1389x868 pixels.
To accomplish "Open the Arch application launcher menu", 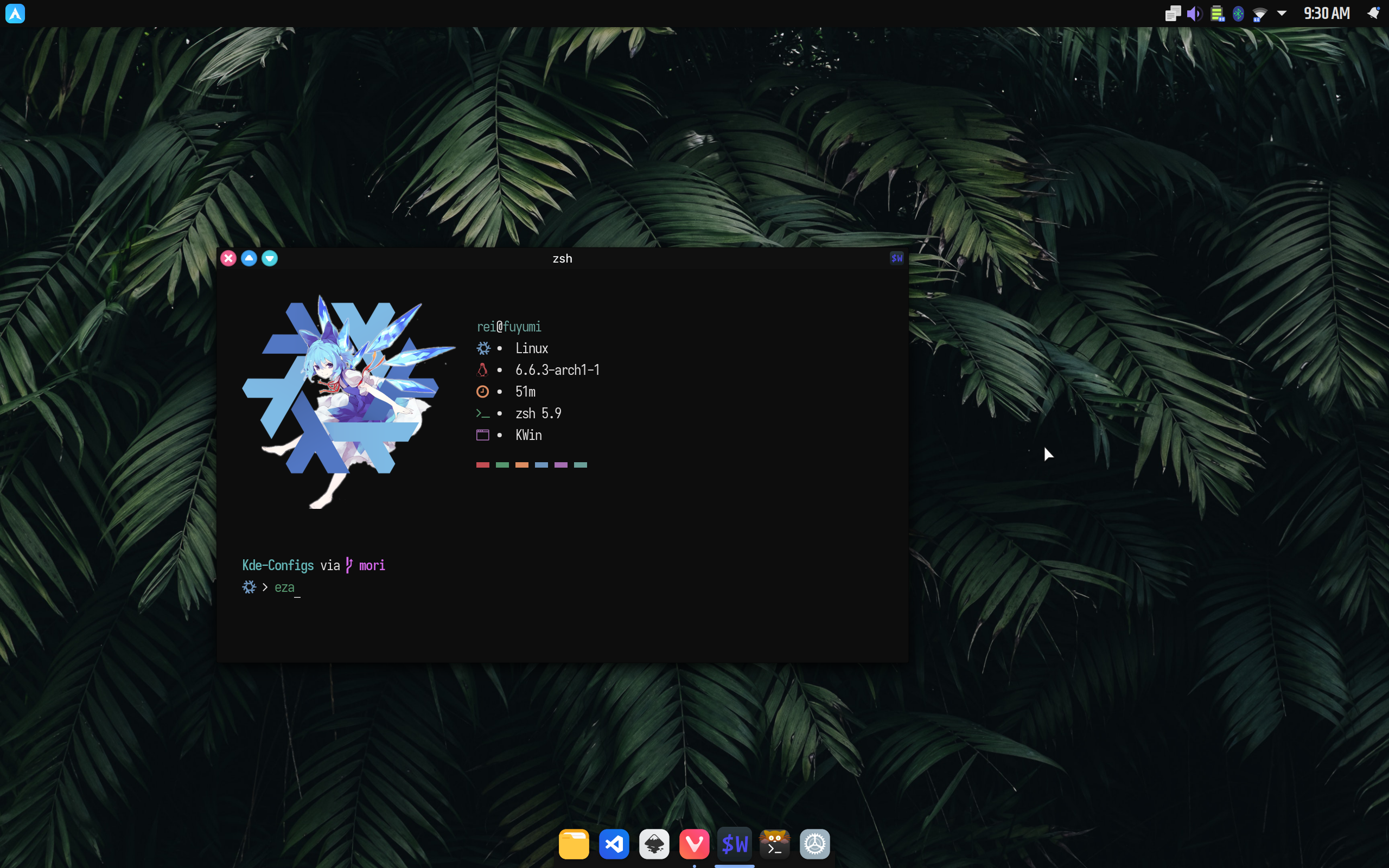I will tap(15, 13).
